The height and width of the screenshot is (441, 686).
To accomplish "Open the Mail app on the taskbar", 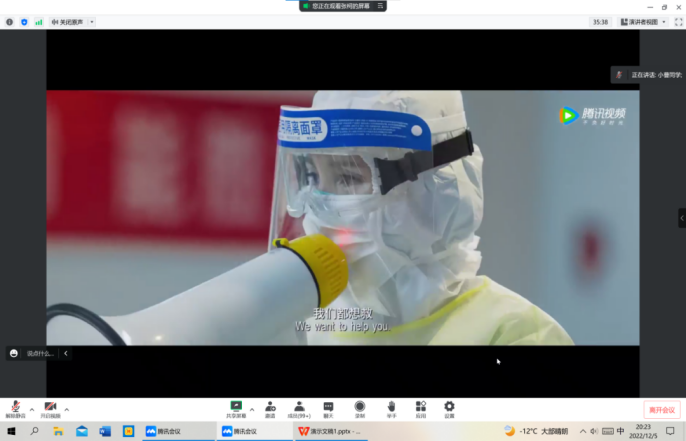I will tap(82, 431).
